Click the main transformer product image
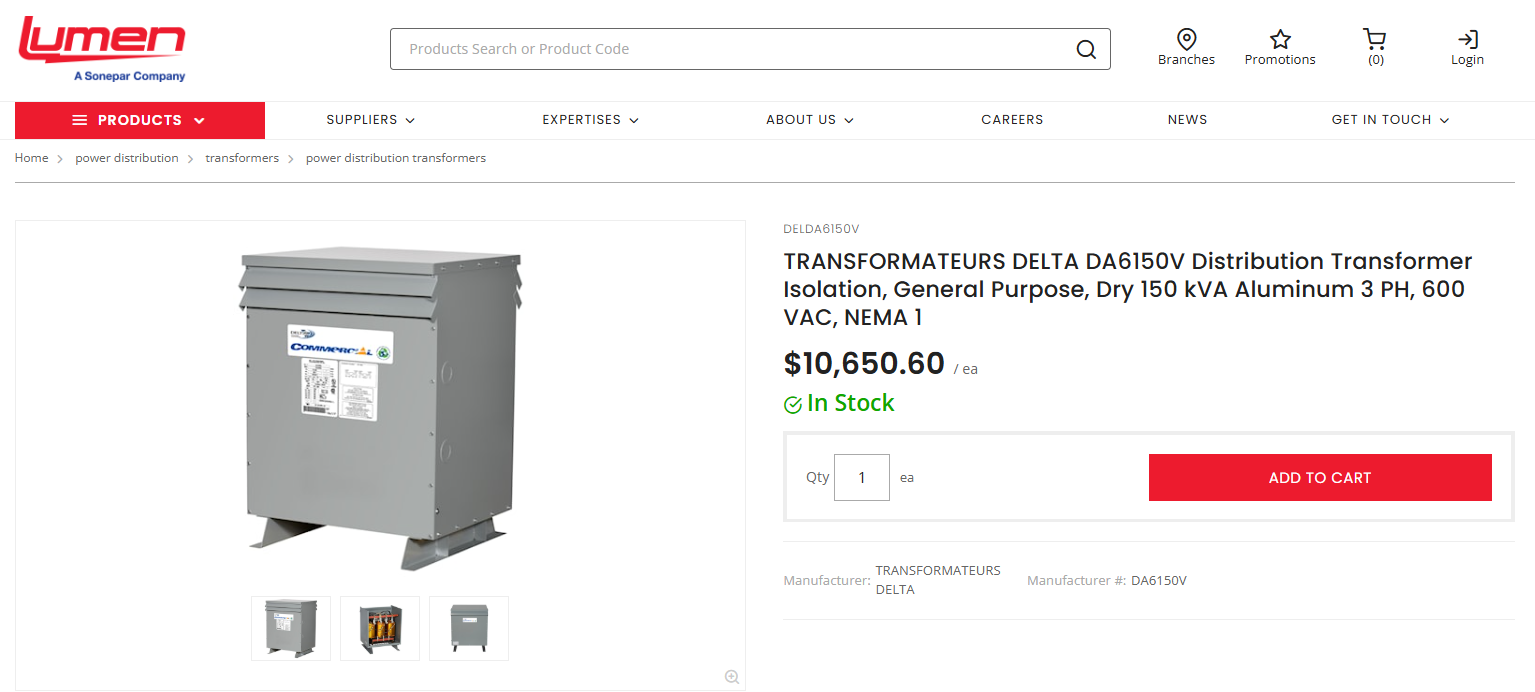This screenshot has width=1535, height=692. tap(380, 410)
